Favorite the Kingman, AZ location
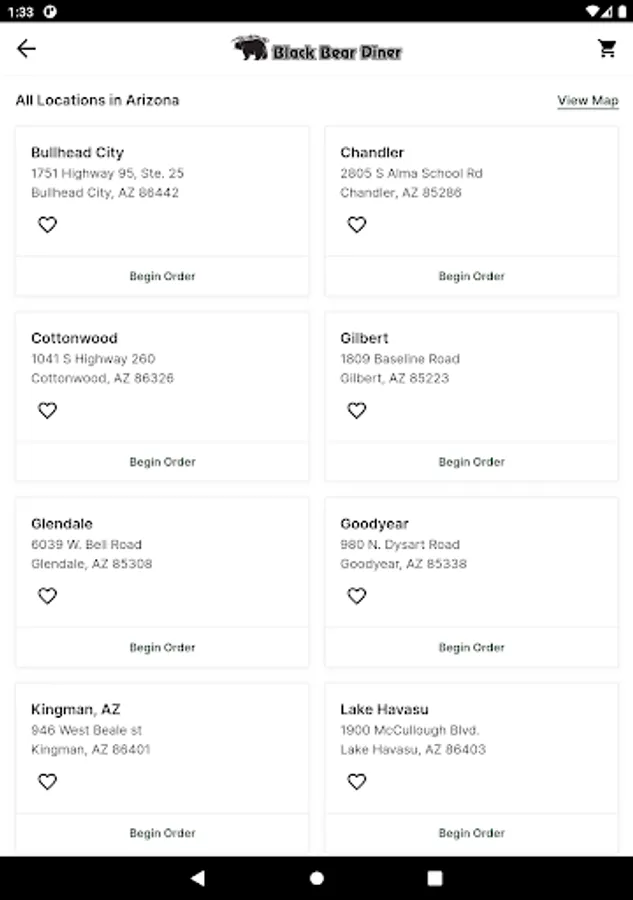The height and width of the screenshot is (900, 633). (x=47, y=782)
